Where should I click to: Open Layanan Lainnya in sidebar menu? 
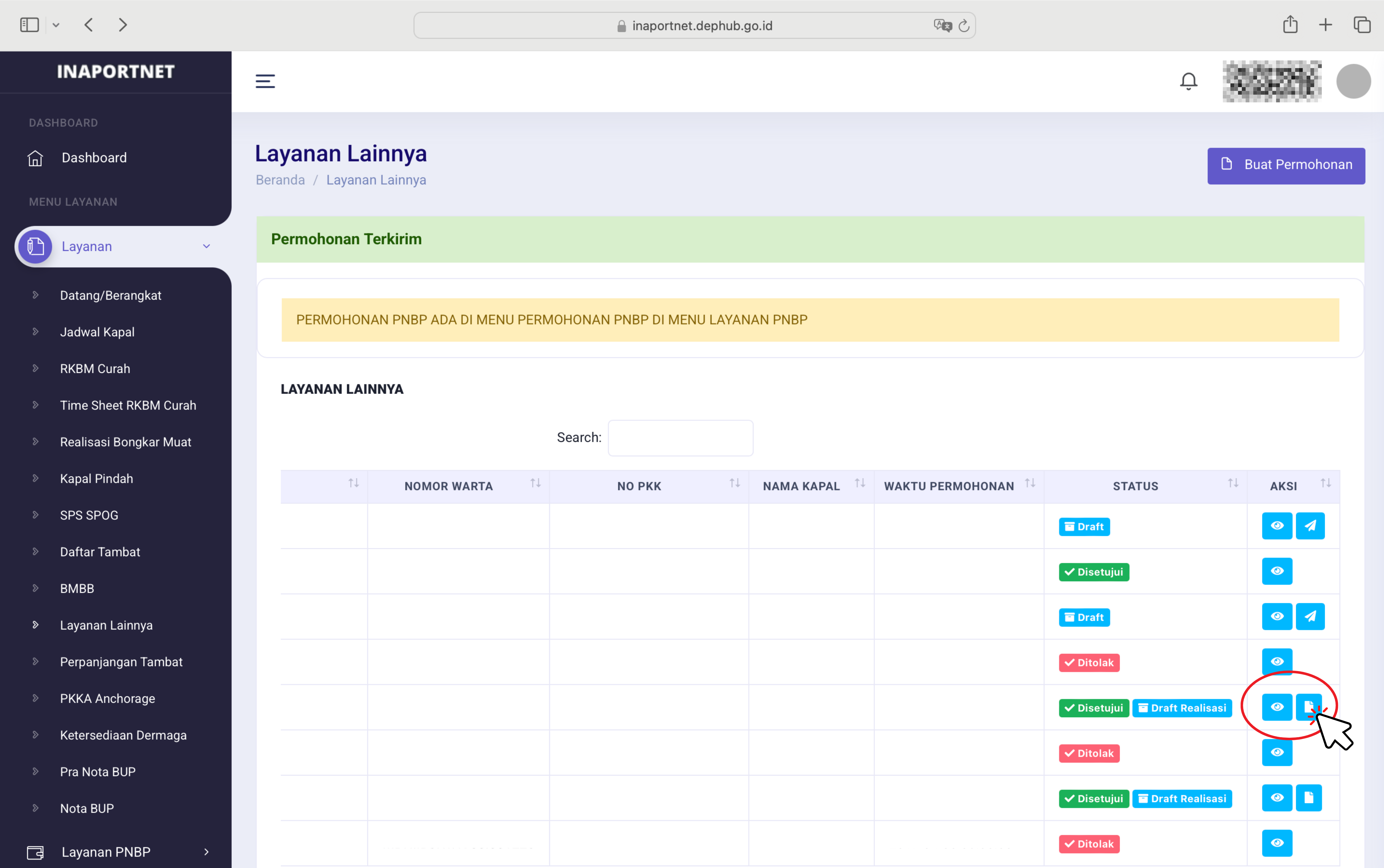coord(106,625)
